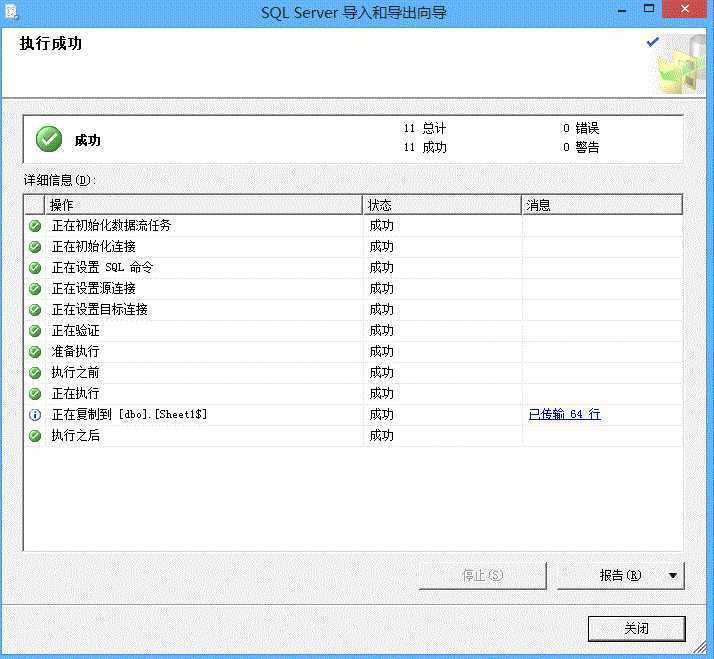Click the database wizard graphic in header
This screenshot has height=659, width=714.
click(680, 64)
